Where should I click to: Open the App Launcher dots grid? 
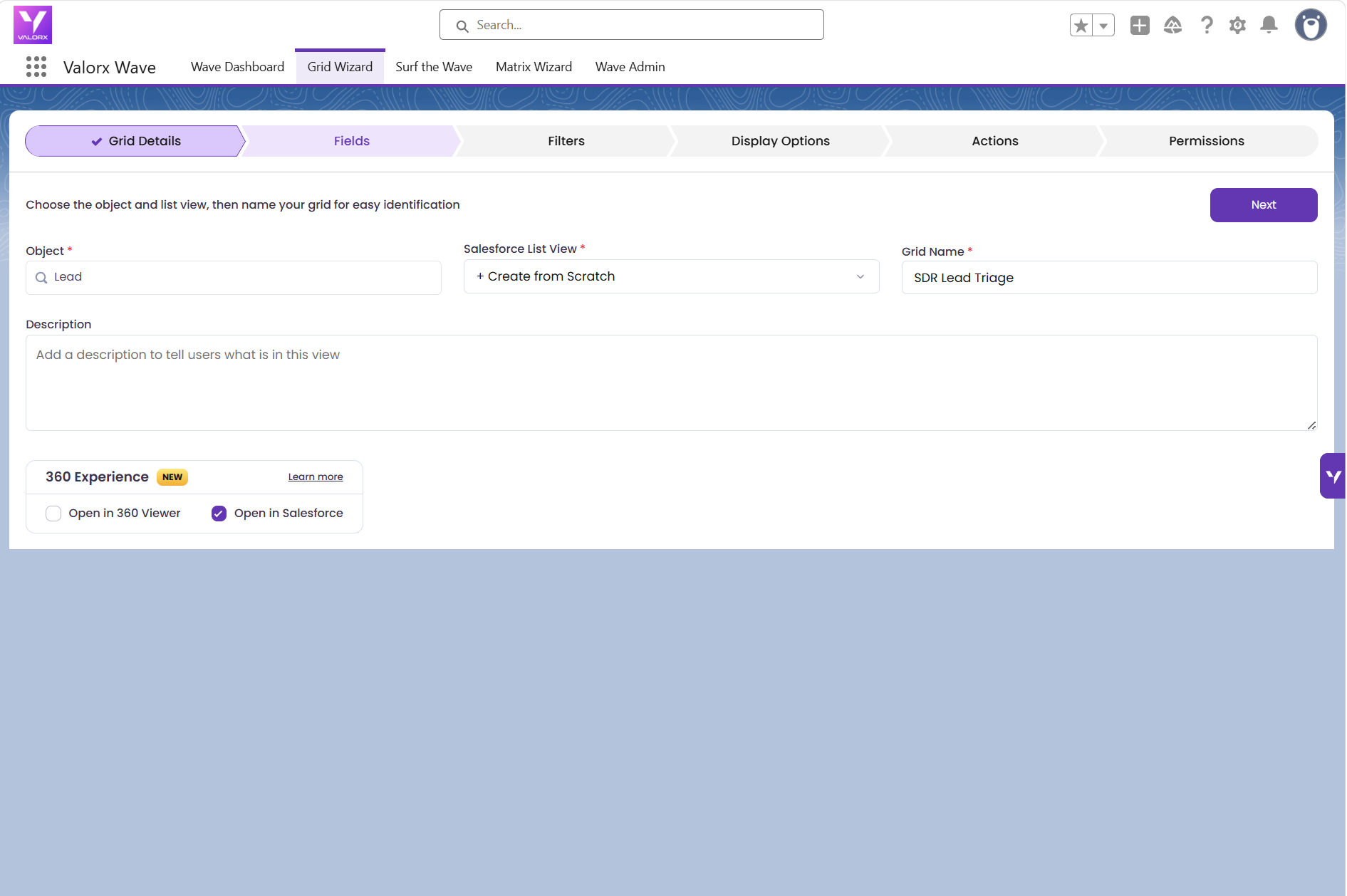pyautogui.click(x=36, y=67)
